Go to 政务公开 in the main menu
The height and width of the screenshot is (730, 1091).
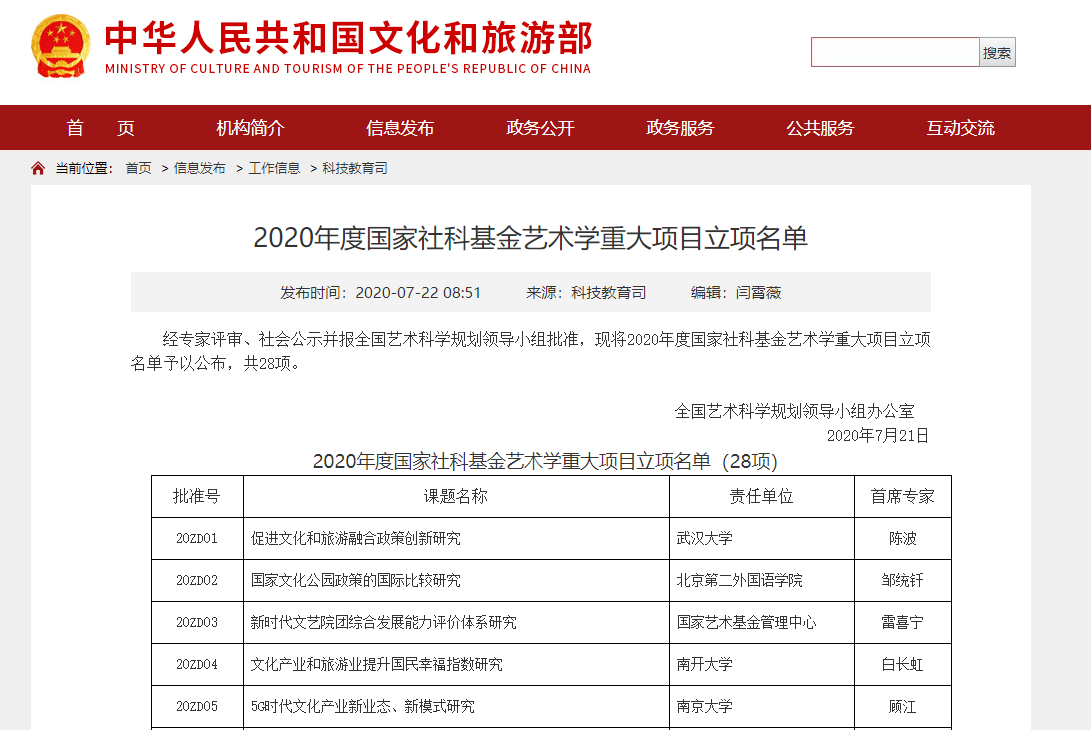[x=540, y=128]
